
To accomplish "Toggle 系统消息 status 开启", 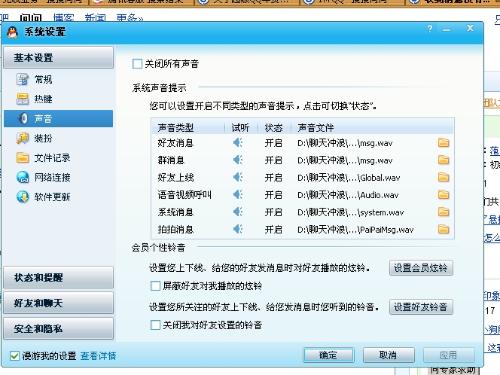I will (x=274, y=212).
